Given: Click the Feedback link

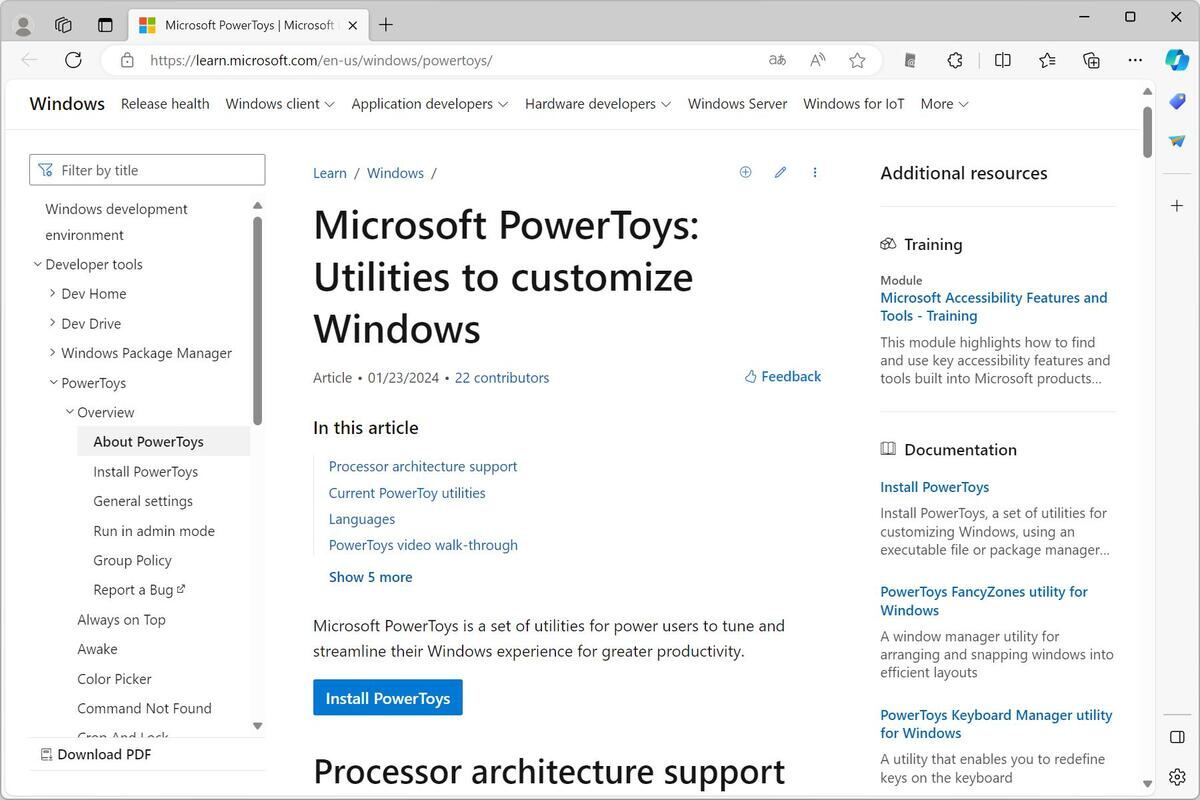Looking at the screenshot, I should 783,377.
